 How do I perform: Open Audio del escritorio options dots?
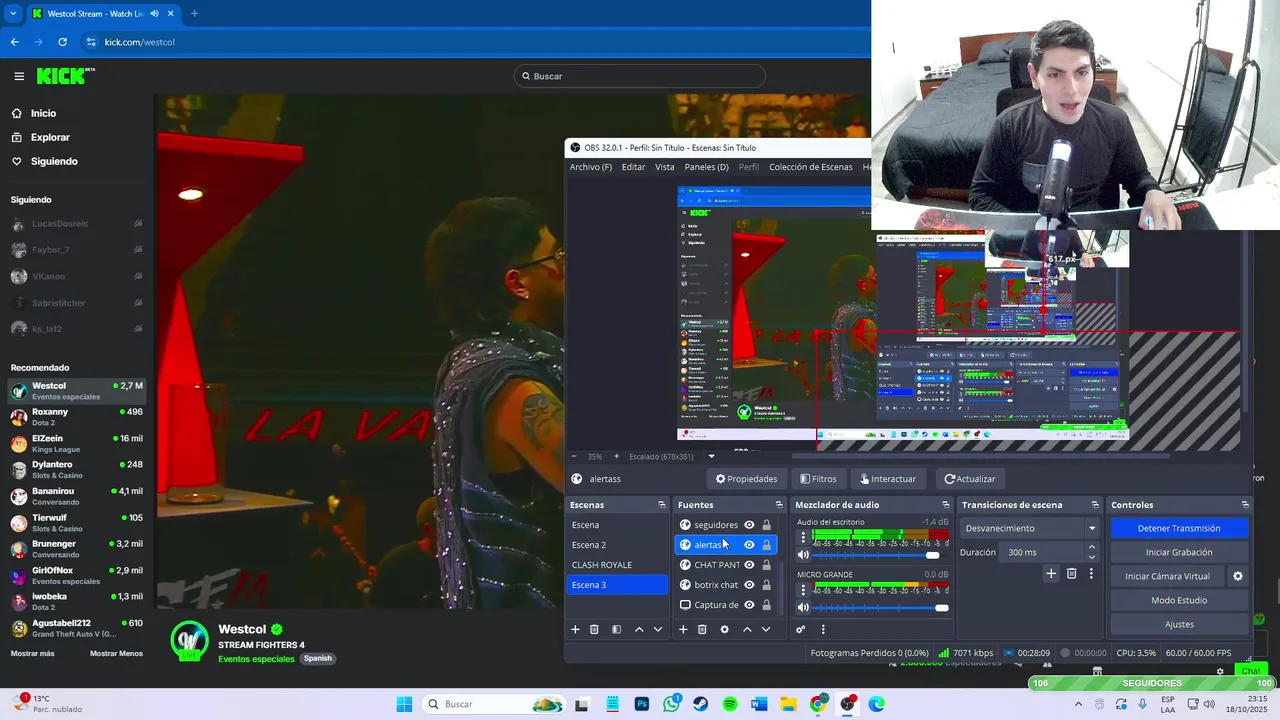pyautogui.click(x=803, y=538)
